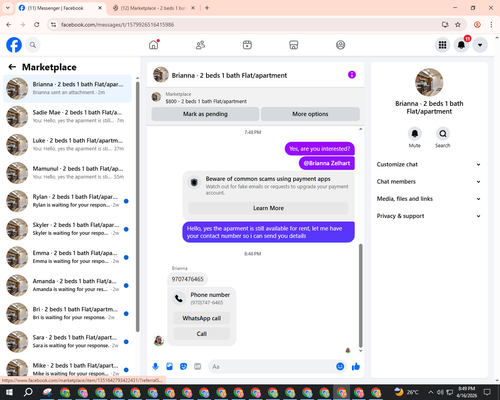Open the Facebook menu grid icon
The height and width of the screenshot is (400, 500).
click(x=442, y=45)
